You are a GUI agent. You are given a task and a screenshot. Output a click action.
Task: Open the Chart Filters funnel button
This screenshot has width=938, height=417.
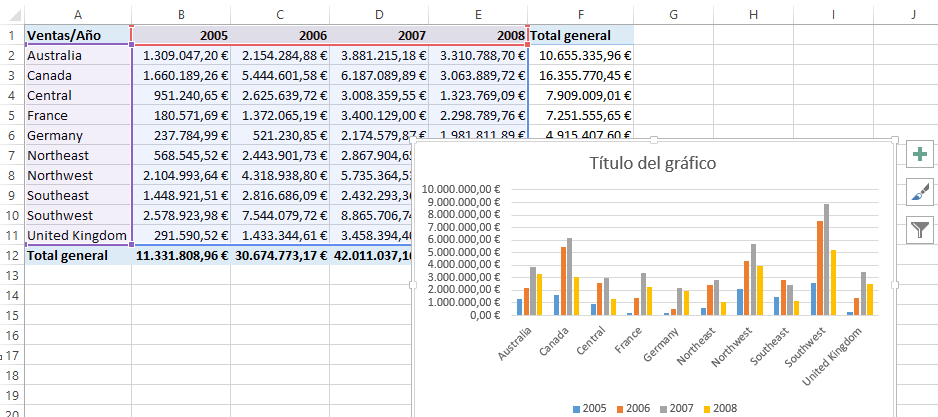918,230
